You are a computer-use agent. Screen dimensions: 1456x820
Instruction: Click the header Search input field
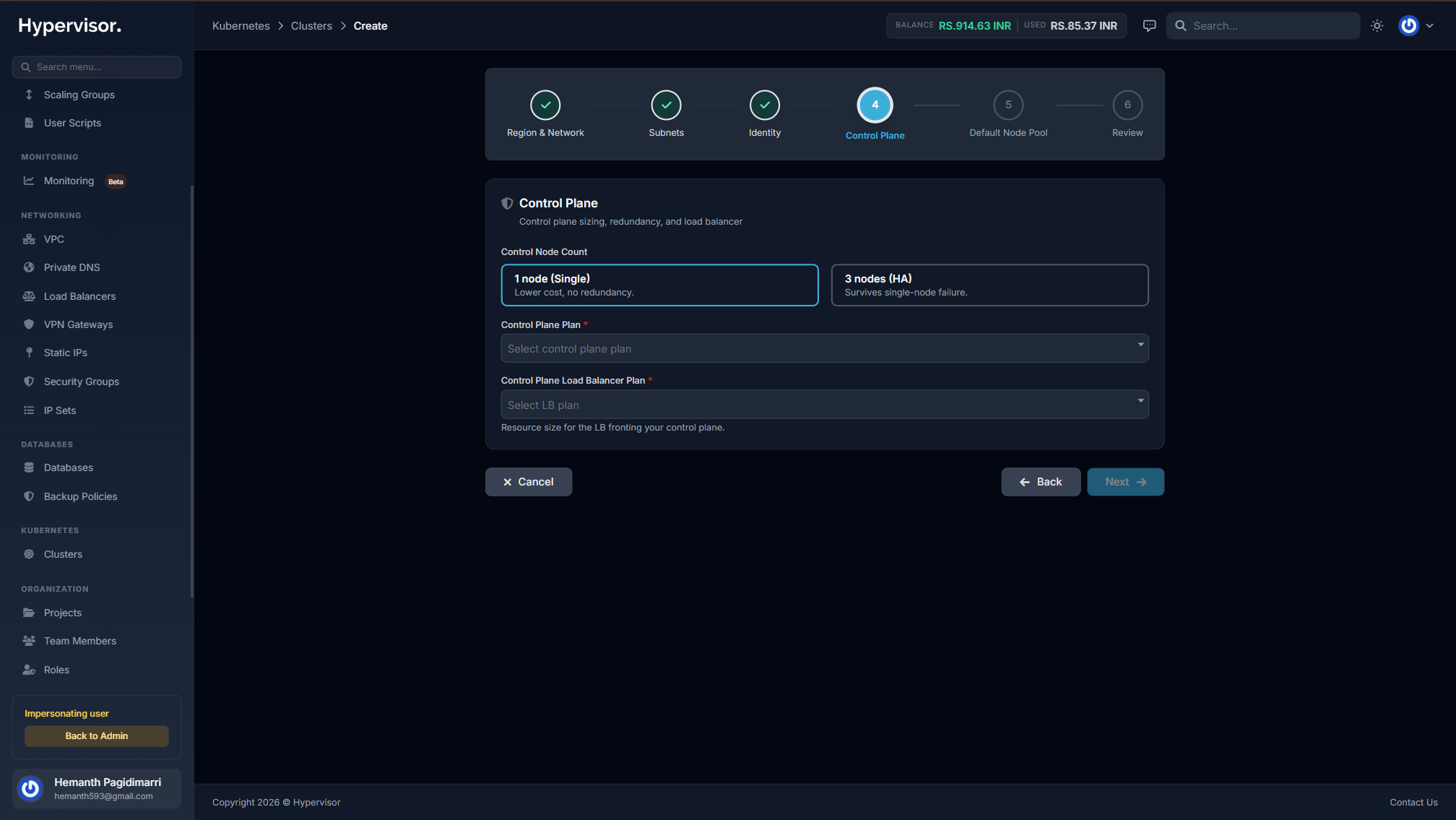pyautogui.click(x=1262, y=25)
